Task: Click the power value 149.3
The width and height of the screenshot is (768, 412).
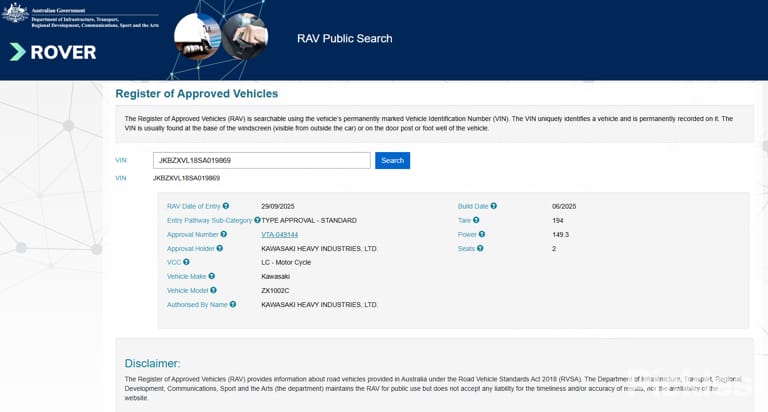Action: tap(560, 235)
